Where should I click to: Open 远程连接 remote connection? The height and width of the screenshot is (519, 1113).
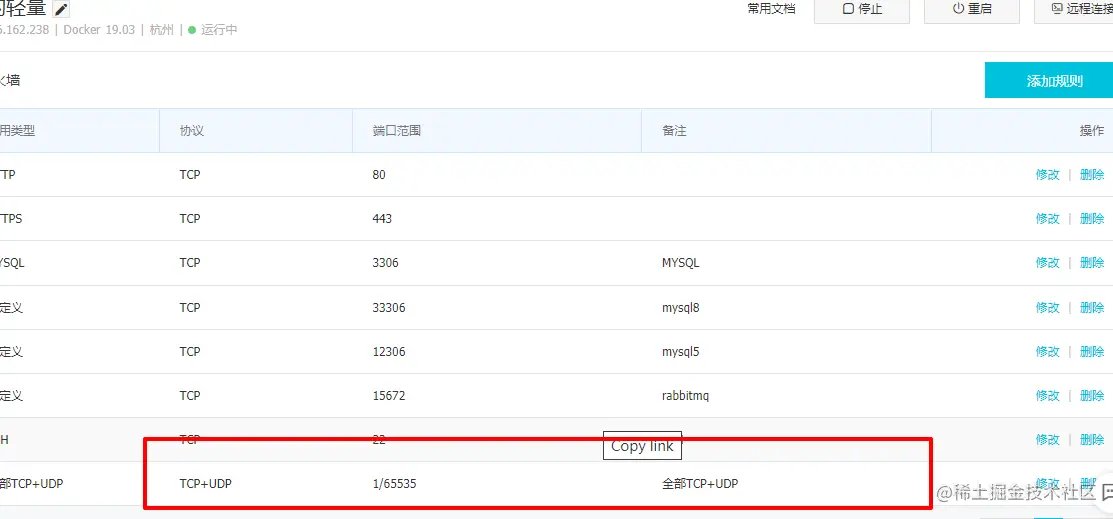pos(1074,9)
